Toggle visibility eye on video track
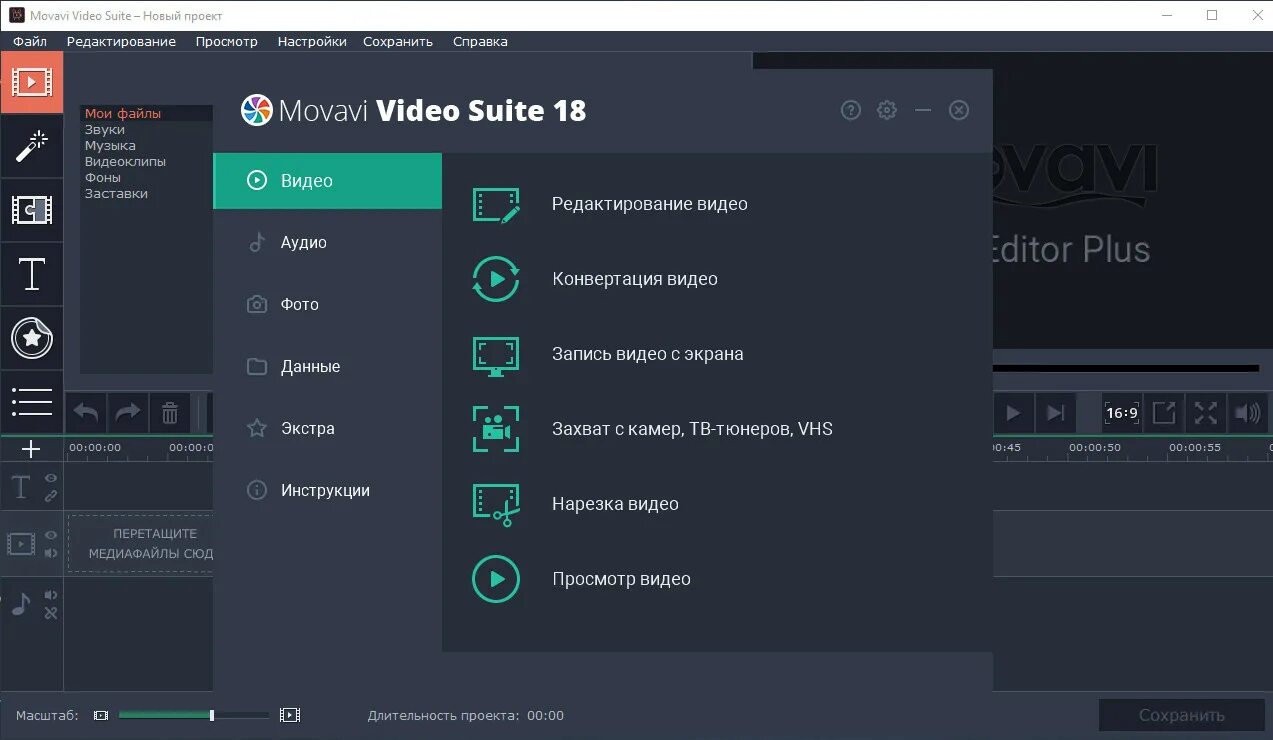This screenshot has width=1273, height=740. click(x=51, y=535)
